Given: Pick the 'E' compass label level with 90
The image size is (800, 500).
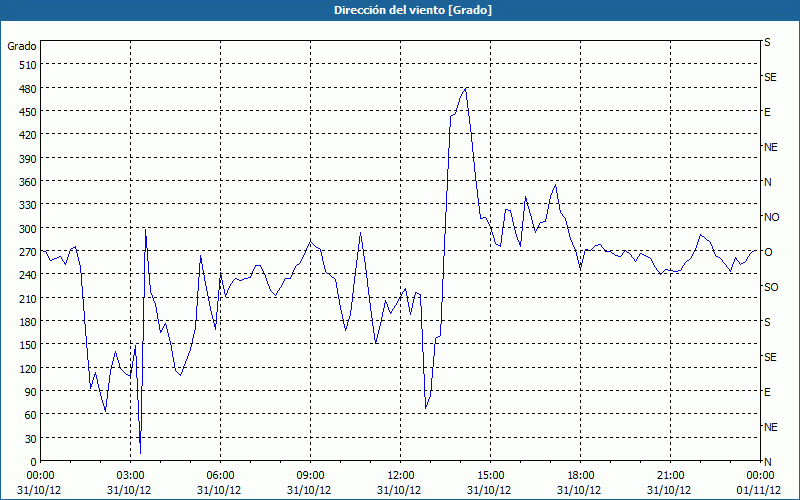Looking at the screenshot, I should [767, 392].
